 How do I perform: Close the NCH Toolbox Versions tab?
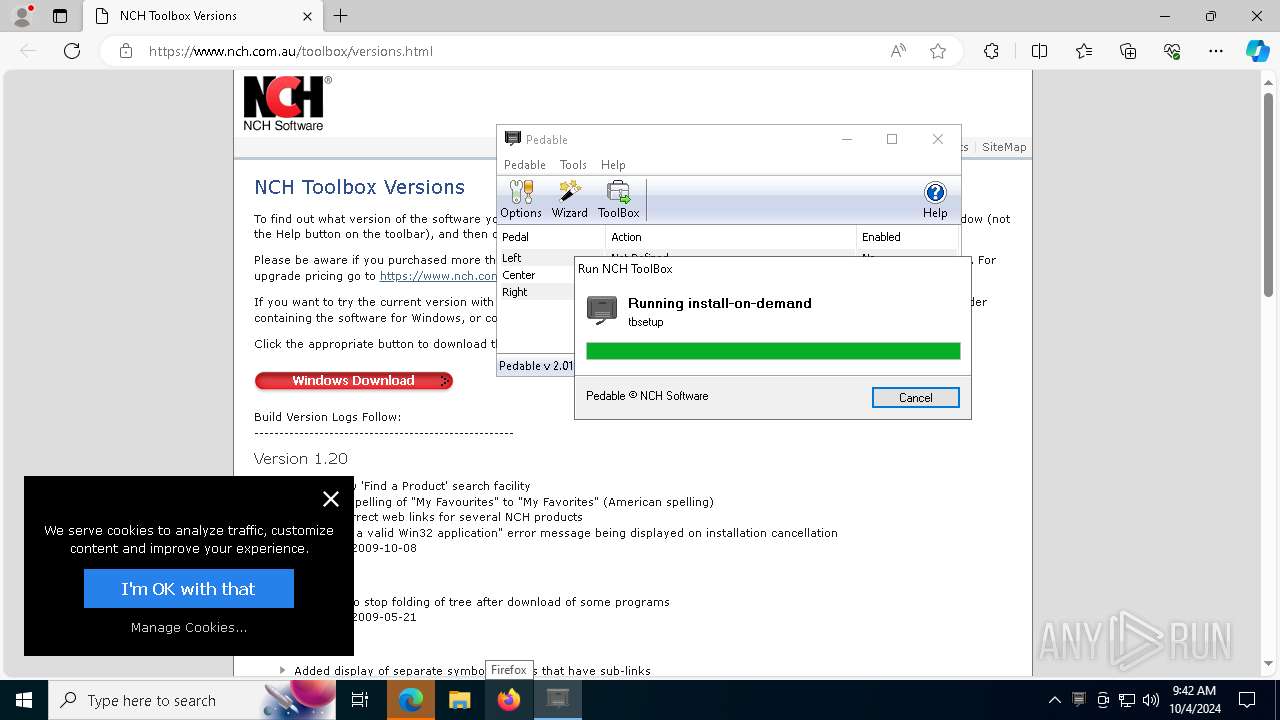[x=307, y=16]
